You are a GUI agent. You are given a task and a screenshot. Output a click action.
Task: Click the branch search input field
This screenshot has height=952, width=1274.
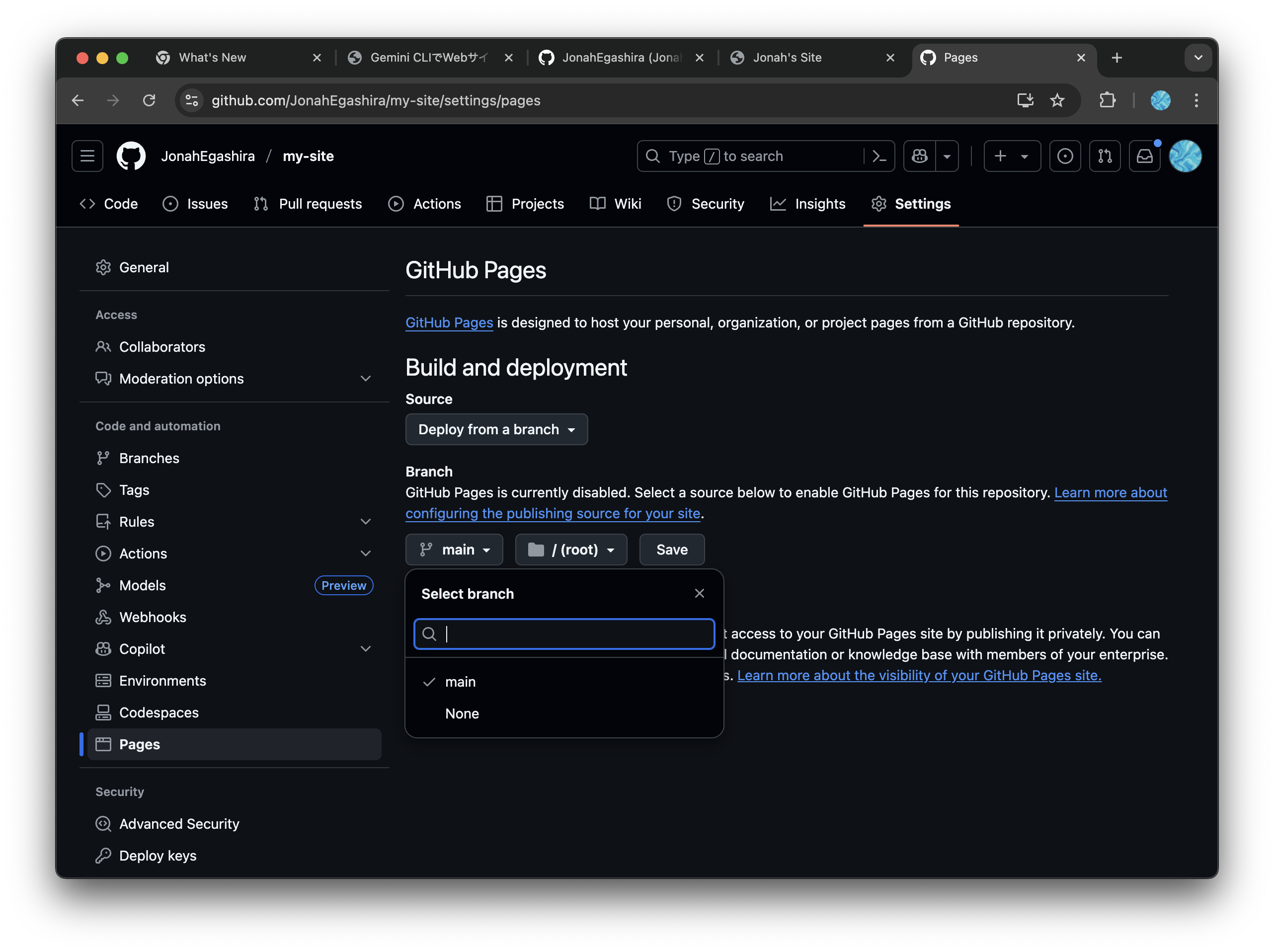[563, 634]
